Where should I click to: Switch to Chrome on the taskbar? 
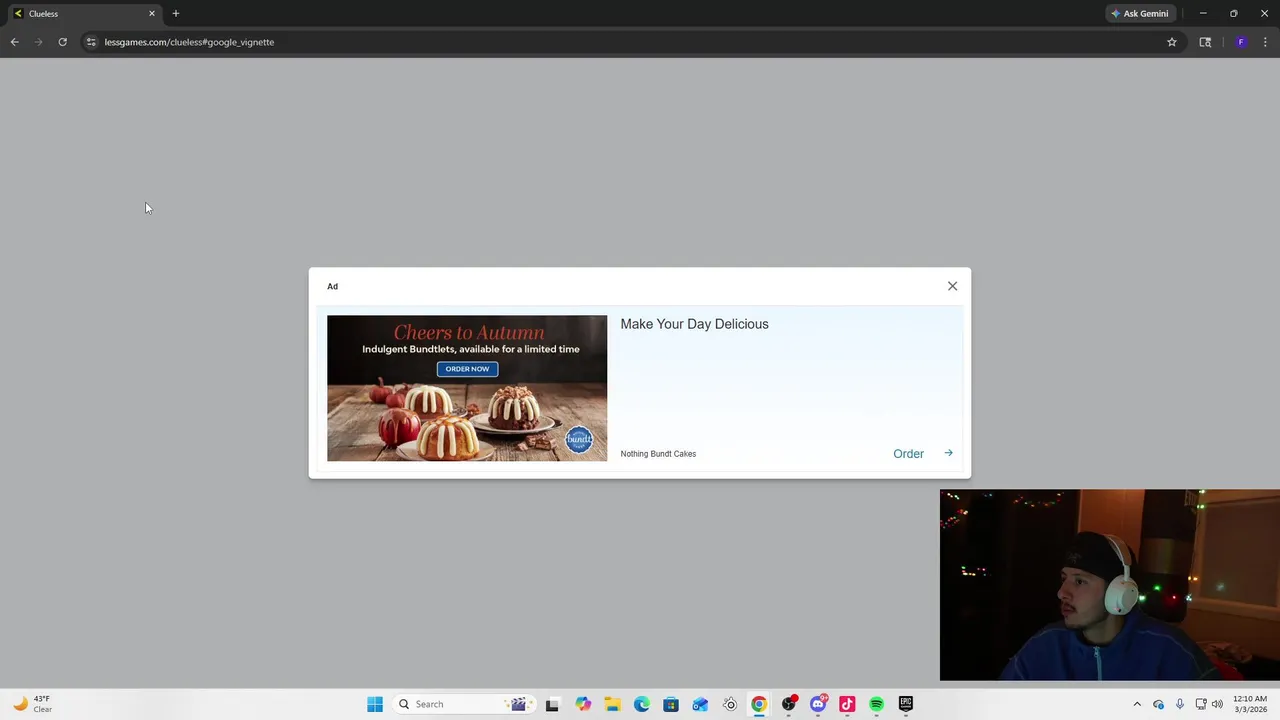(x=759, y=704)
